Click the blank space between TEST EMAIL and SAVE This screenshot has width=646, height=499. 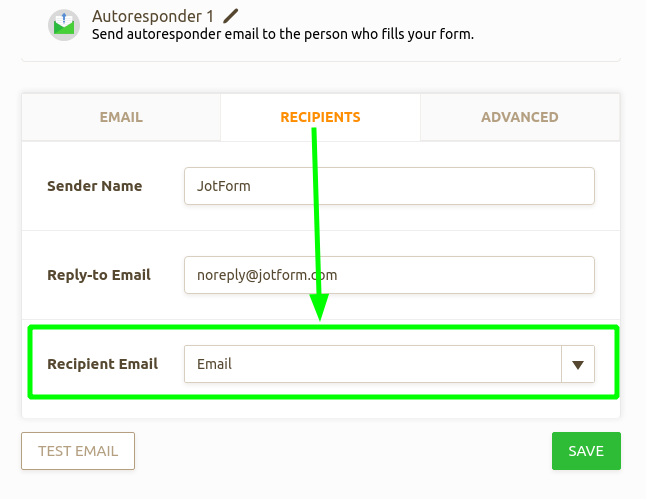tap(342, 451)
